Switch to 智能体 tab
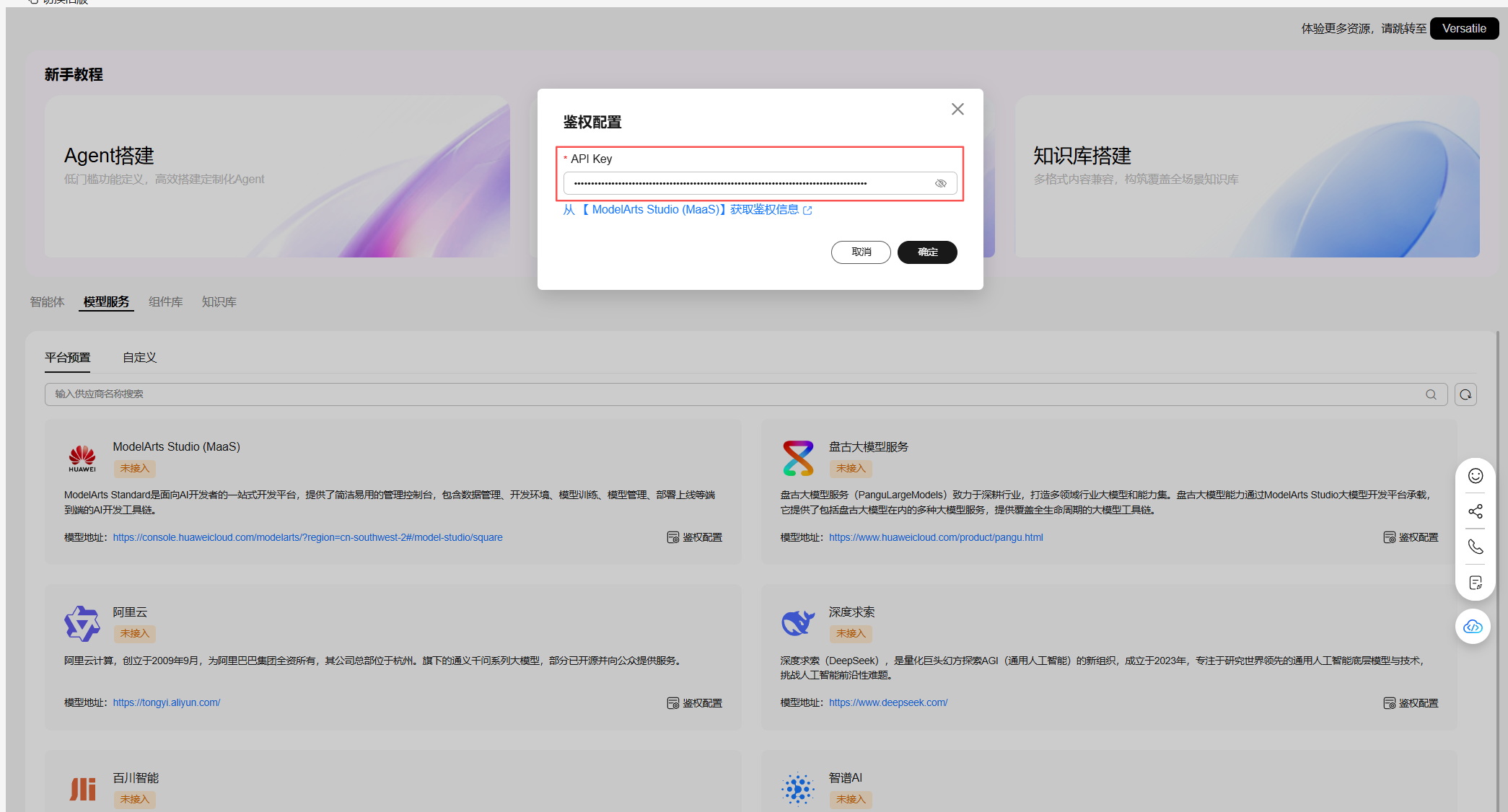The width and height of the screenshot is (1508, 812). click(47, 302)
